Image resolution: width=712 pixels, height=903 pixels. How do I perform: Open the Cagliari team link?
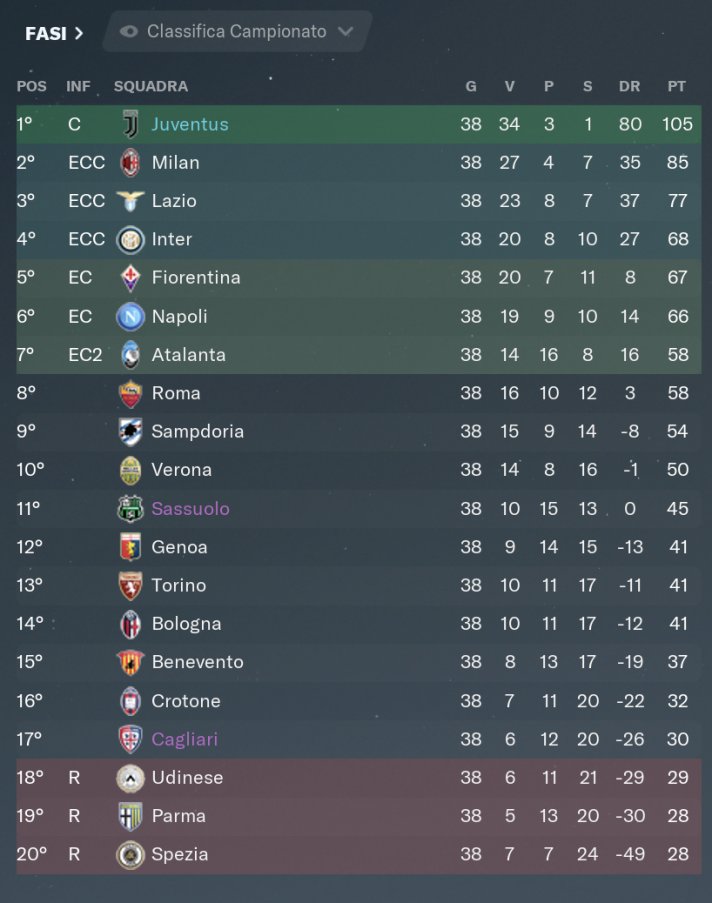click(x=185, y=739)
